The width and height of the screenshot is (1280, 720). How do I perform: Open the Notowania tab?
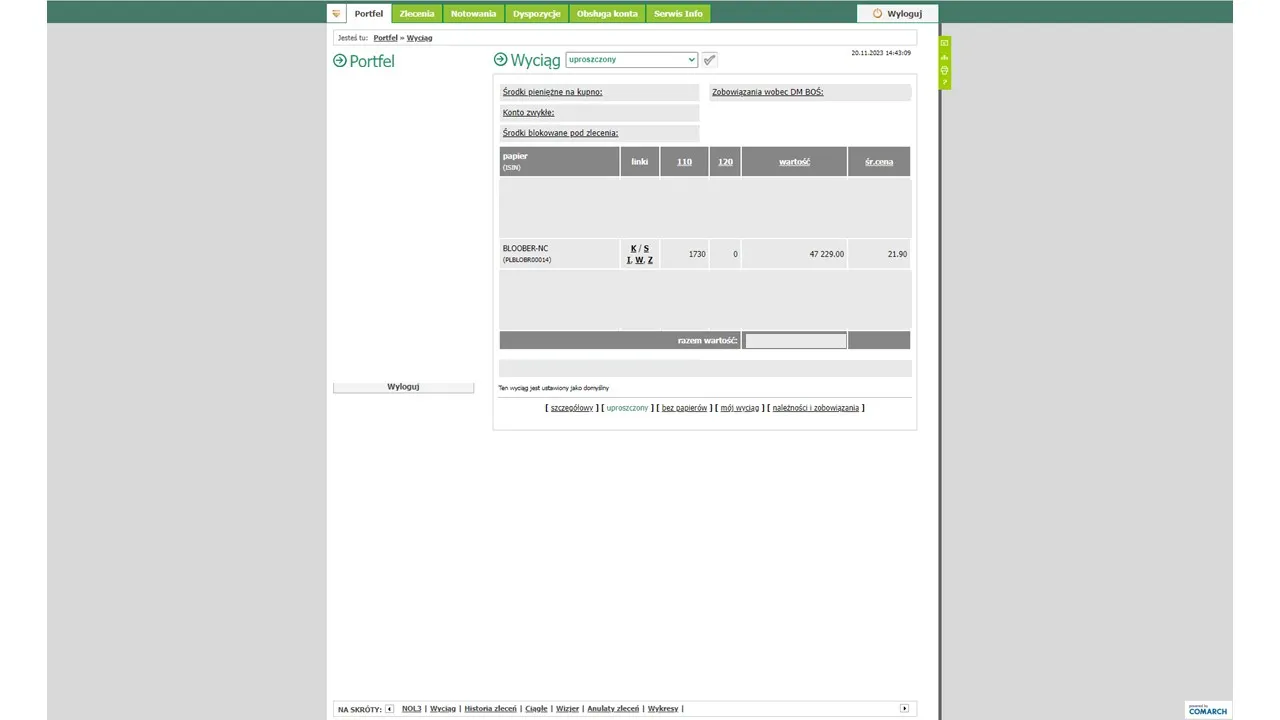pos(473,14)
